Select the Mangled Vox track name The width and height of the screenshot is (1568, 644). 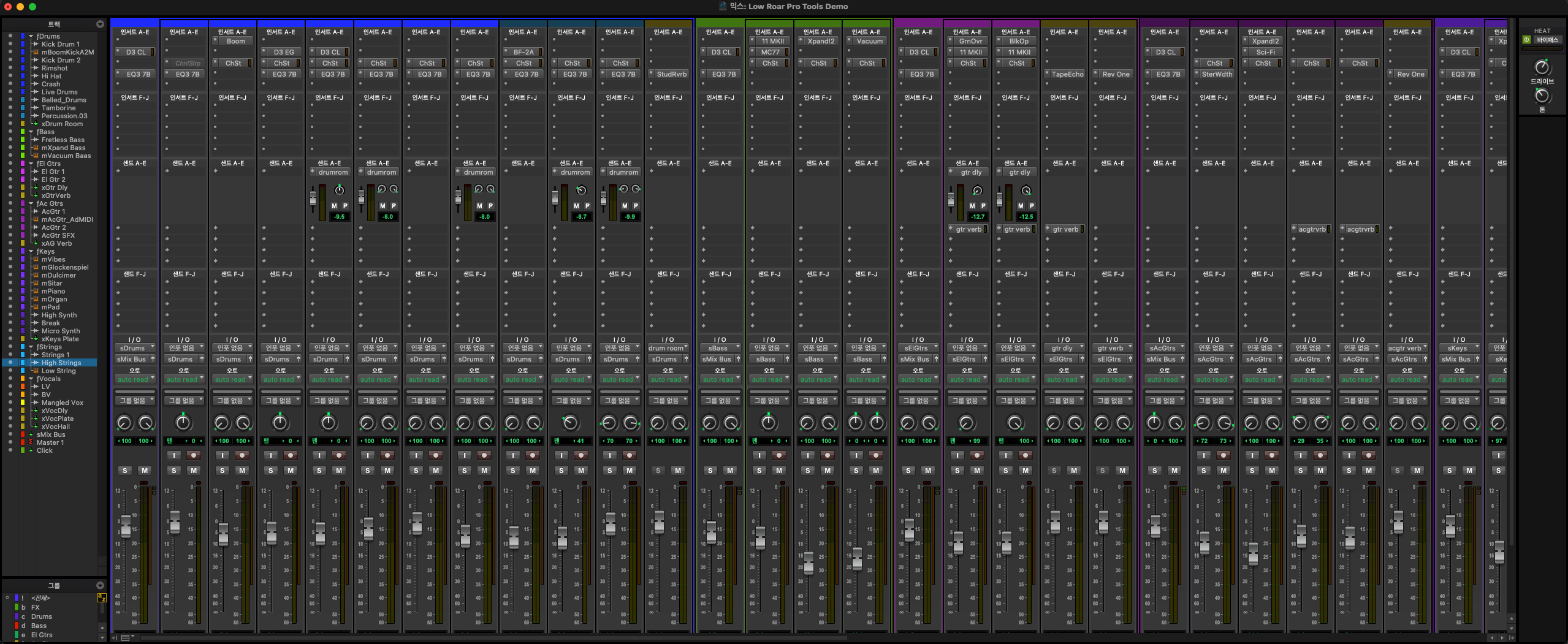click(62, 403)
